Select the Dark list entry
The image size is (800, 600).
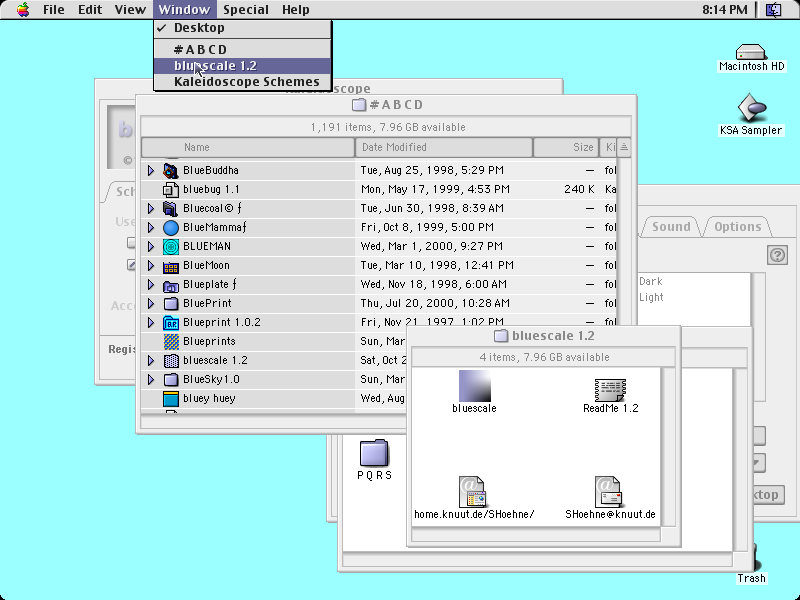pos(651,282)
